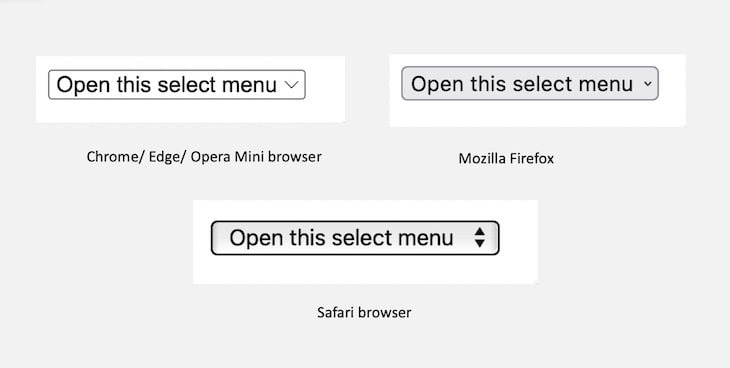Click the "Mozilla Firefox" caption
The height and width of the screenshot is (368, 730).
tap(506, 159)
